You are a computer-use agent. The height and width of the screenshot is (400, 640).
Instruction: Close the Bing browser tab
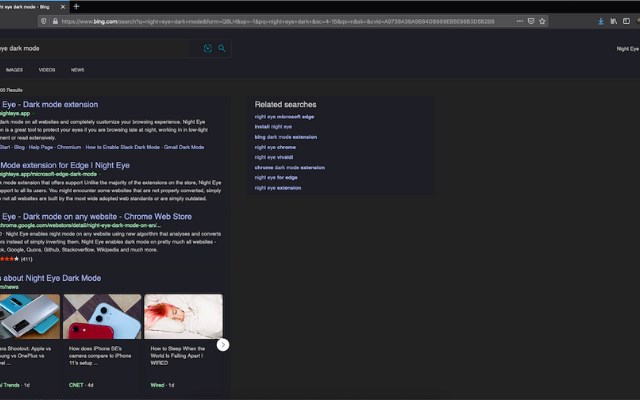coord(62,7)
